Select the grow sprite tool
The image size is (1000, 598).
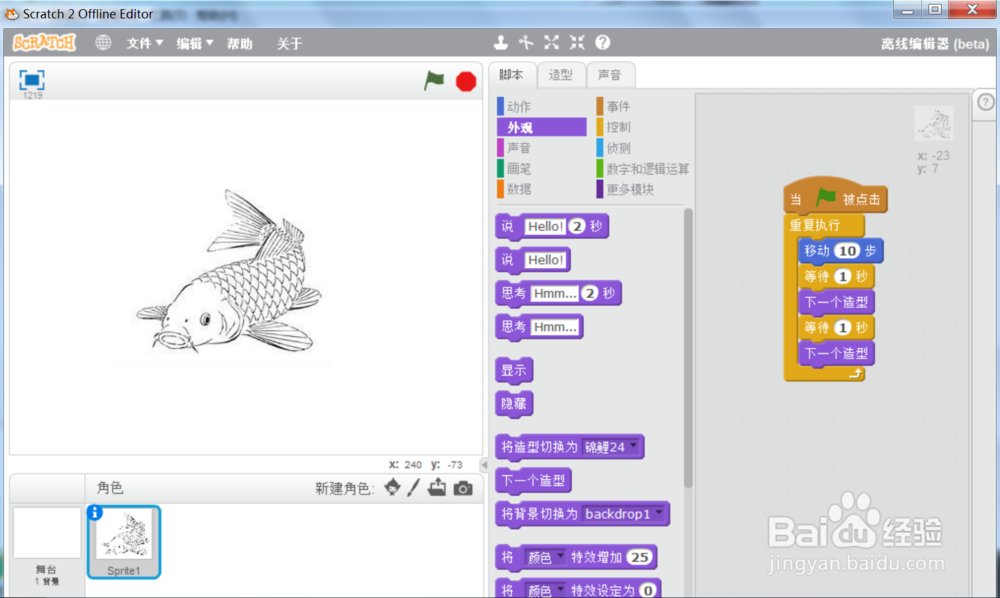tap(551, 43)
